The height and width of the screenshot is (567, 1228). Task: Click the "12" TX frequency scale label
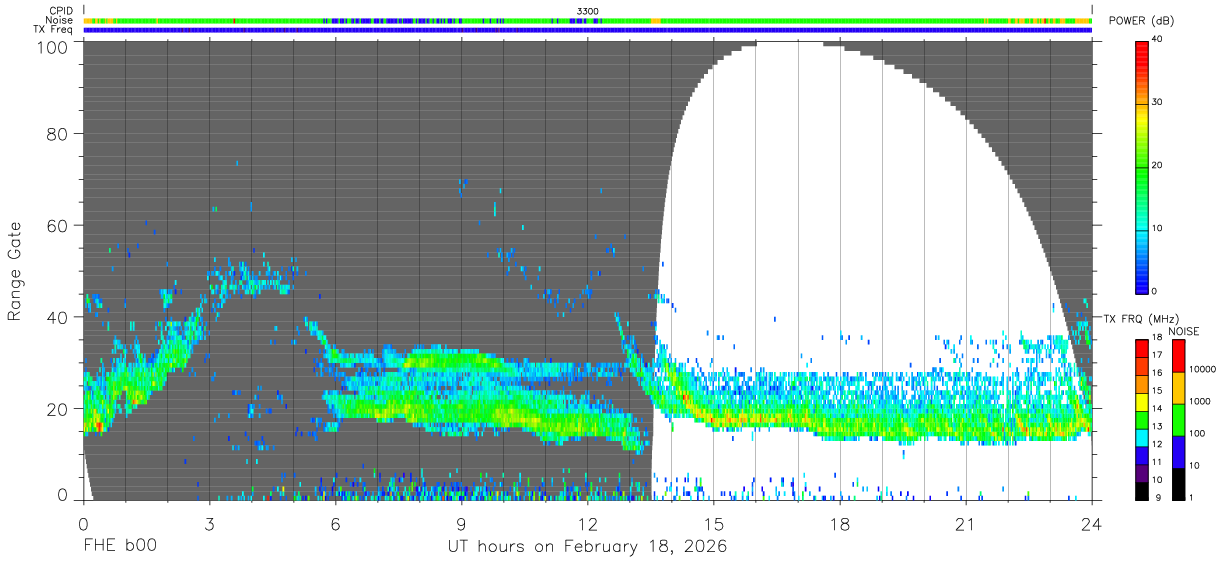click(x=1159, y=446)
